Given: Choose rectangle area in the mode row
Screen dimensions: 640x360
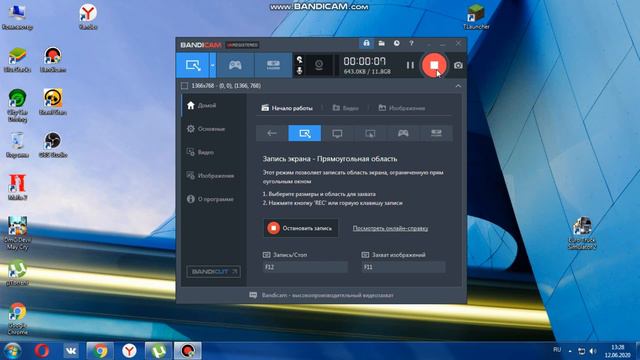Looking at the screenshot, I should pyautogui.click(x=304, y=133).
